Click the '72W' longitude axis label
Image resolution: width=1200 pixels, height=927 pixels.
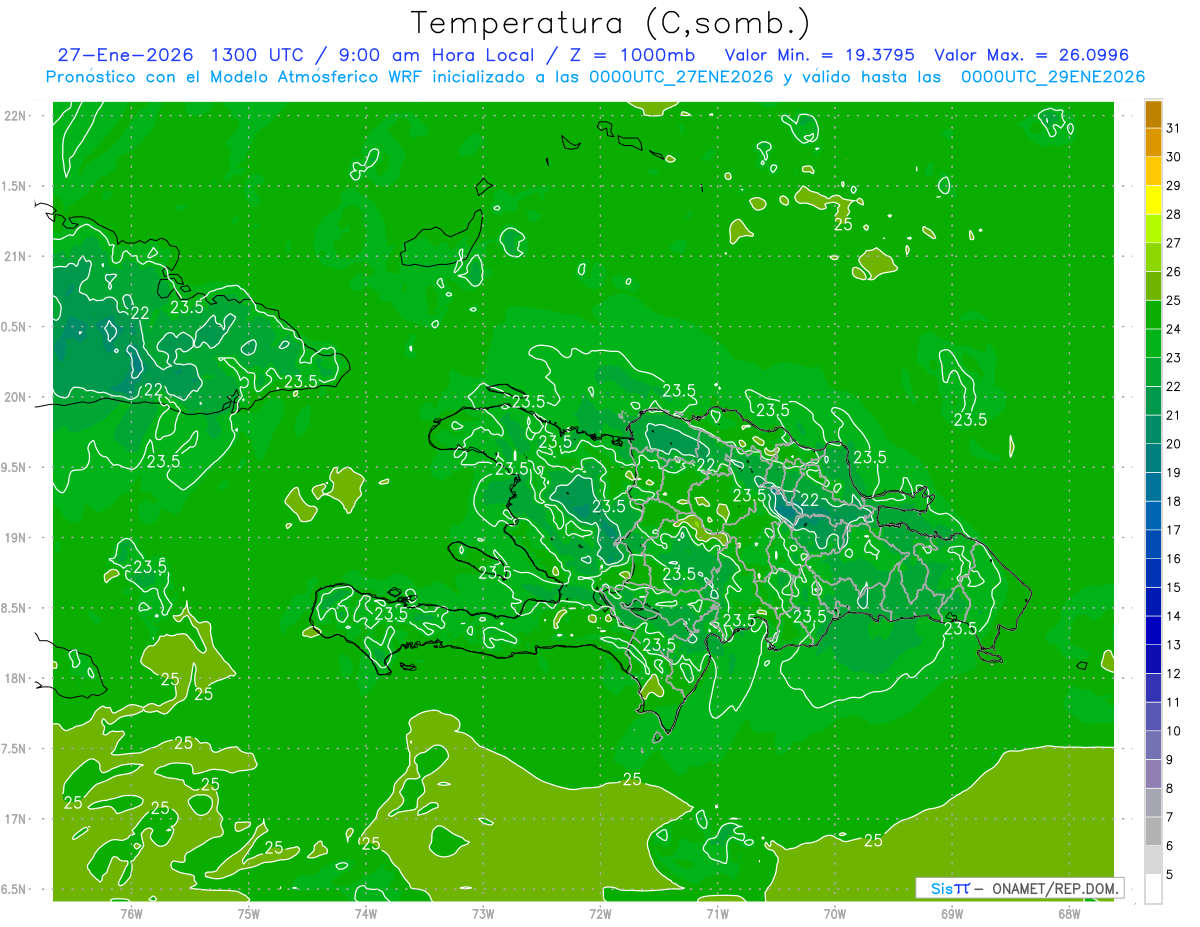600,913
